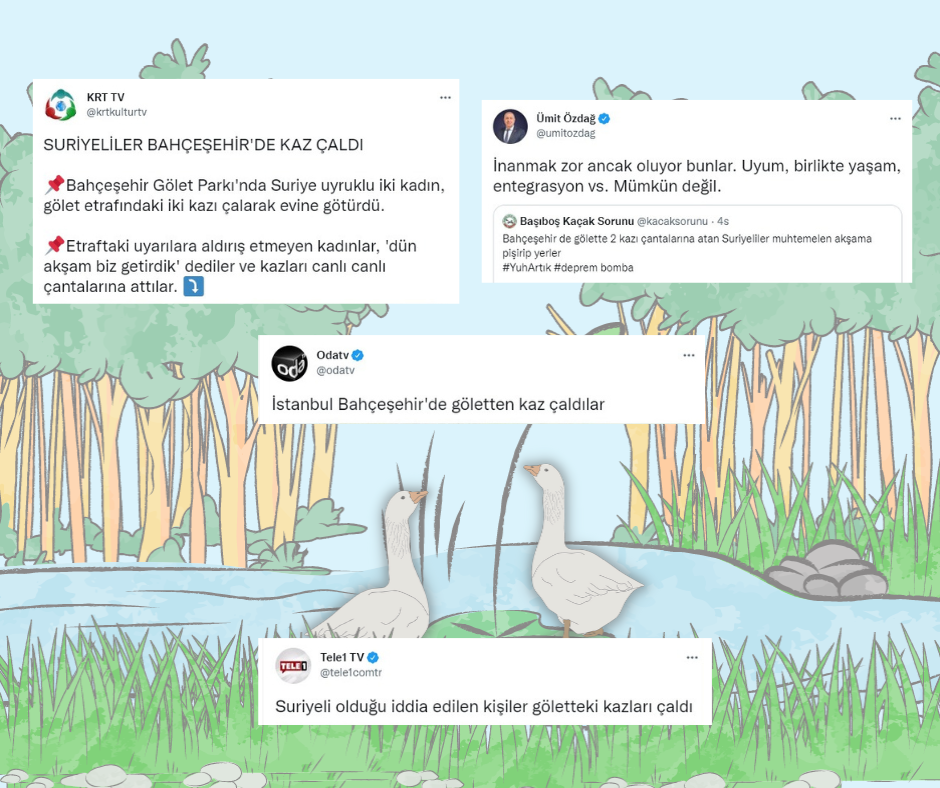Click Tele1 TV verified badge

(x=373, y=657)
